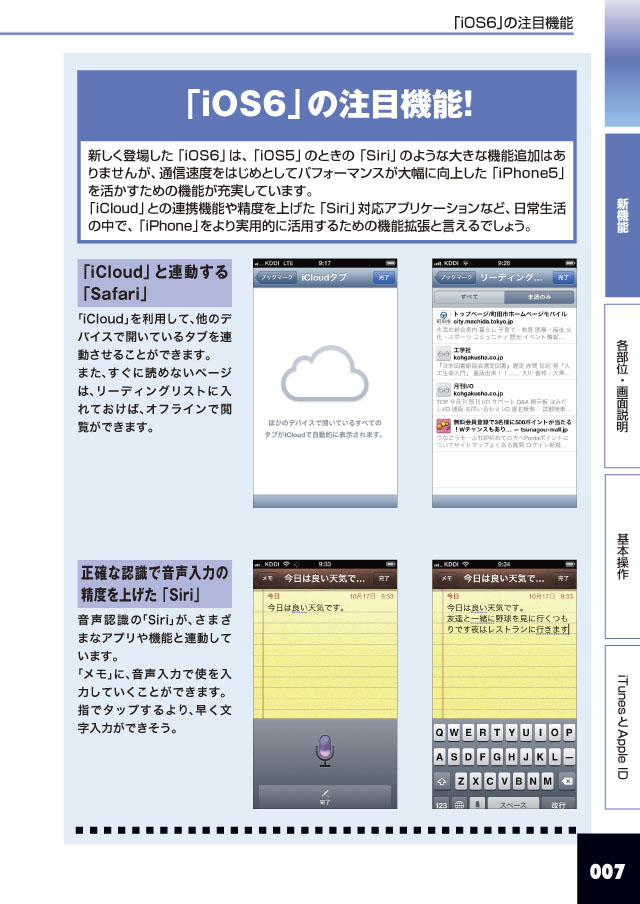Screen dimensions: 640x904
Task: Open トップページ/町田市ホームページモバイル reading list entry
Action: click(x=505, y=325)
